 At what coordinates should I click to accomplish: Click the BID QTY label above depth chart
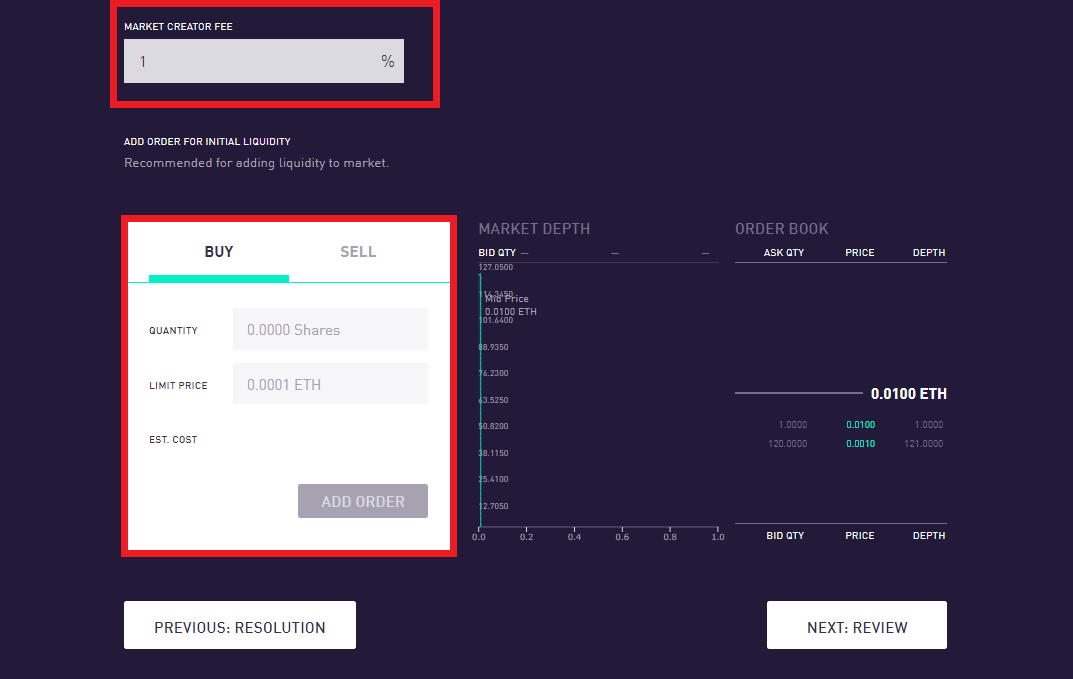coord(497,253)
